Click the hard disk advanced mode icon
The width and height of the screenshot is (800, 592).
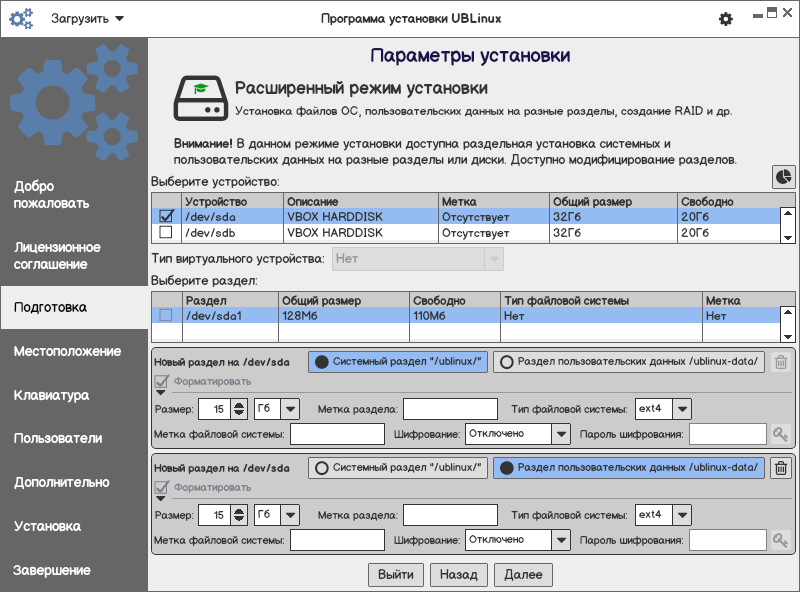tap(198, 97)
